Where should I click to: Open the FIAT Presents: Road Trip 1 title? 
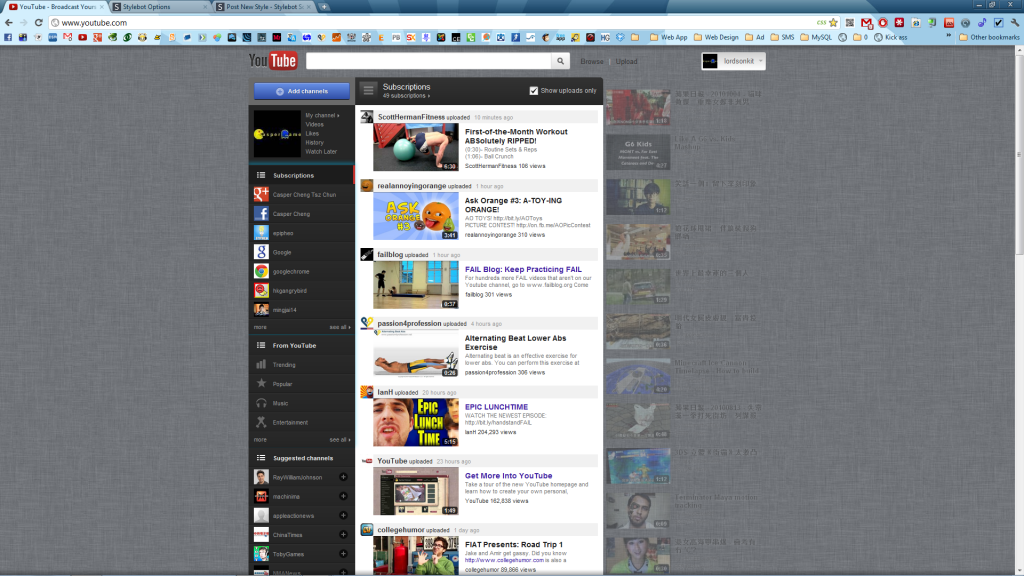coord(514,545)
